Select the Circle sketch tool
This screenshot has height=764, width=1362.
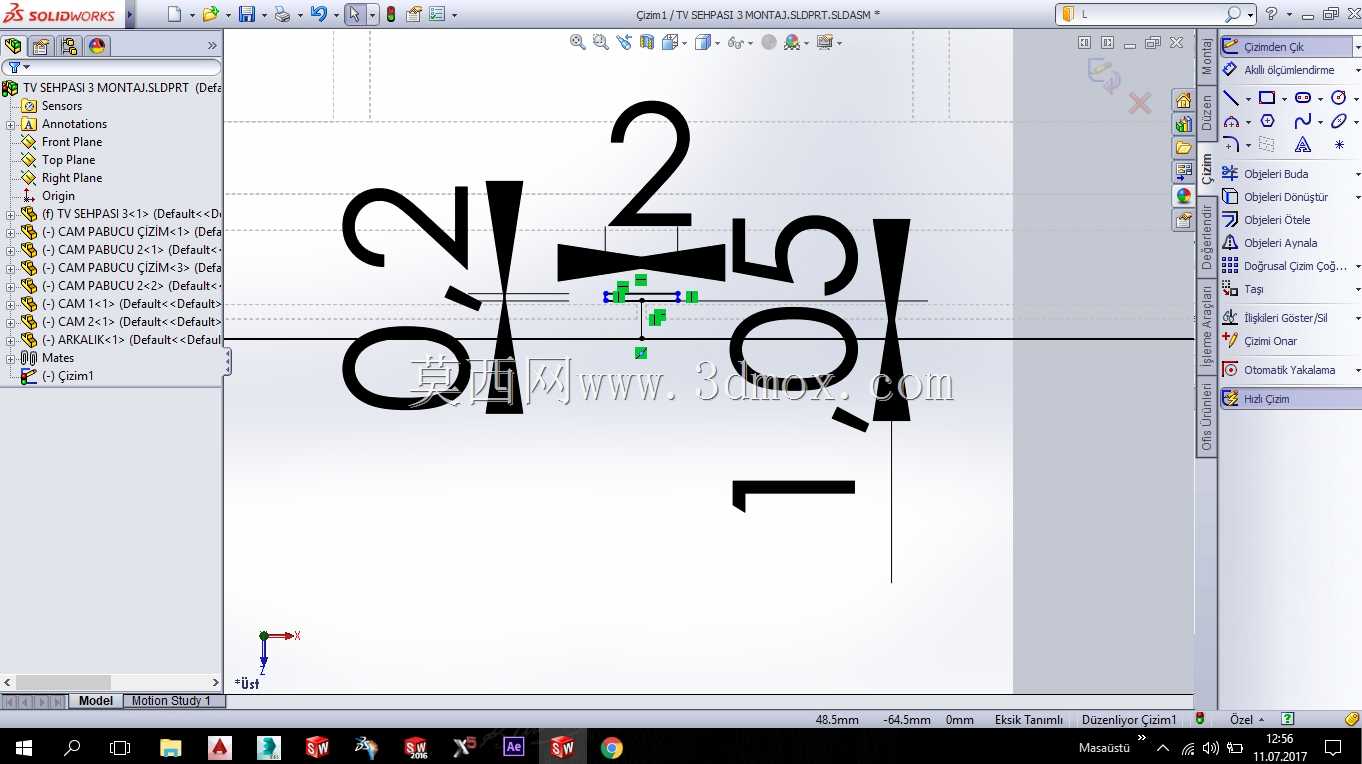tap(1339, 98)
